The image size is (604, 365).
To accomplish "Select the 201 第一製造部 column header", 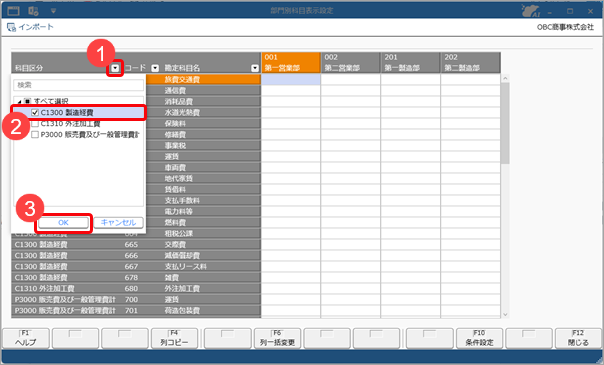I will tap(411, 63).
